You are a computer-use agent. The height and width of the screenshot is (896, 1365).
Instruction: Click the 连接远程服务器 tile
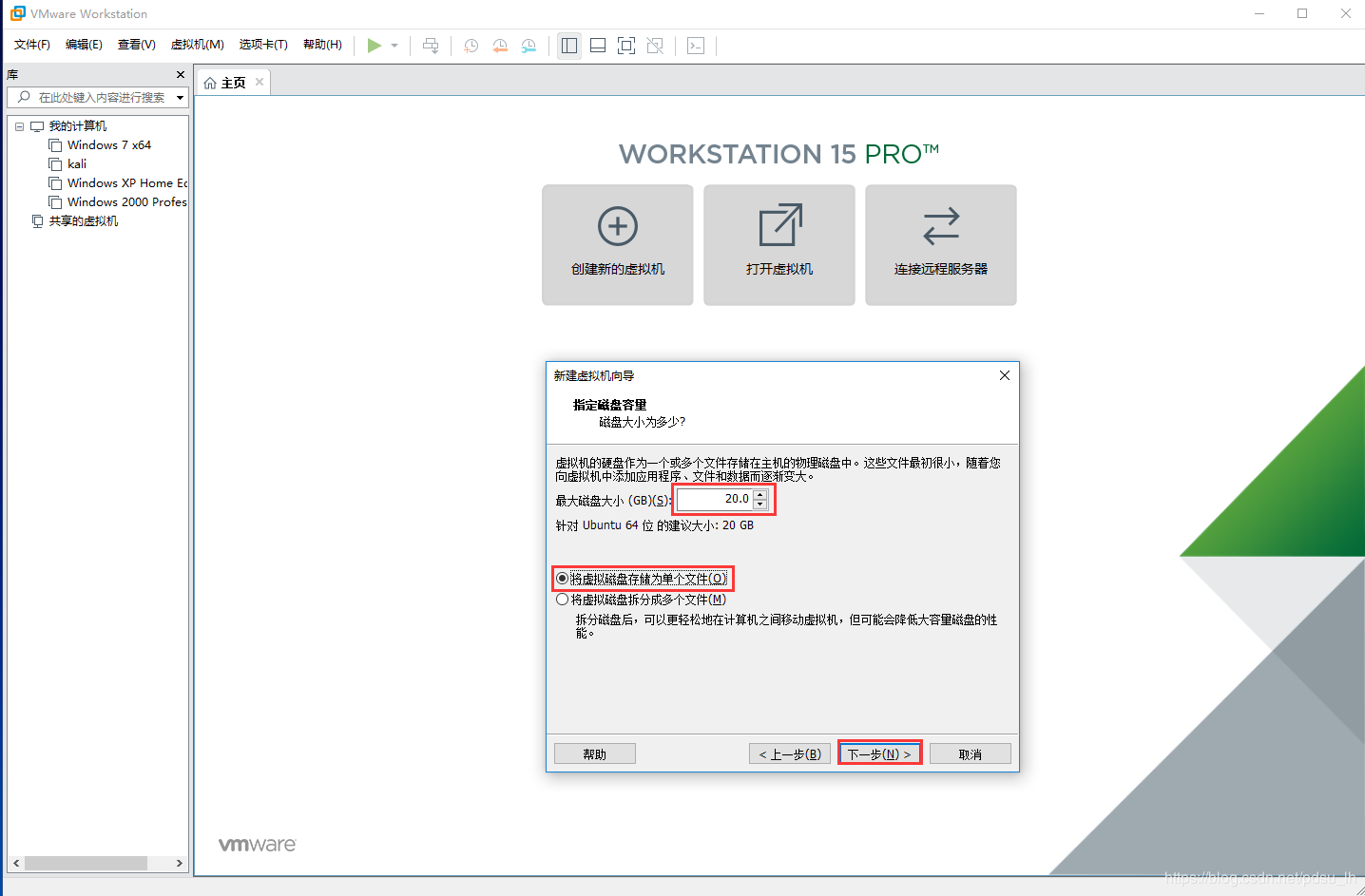click(x=941, y=245)
